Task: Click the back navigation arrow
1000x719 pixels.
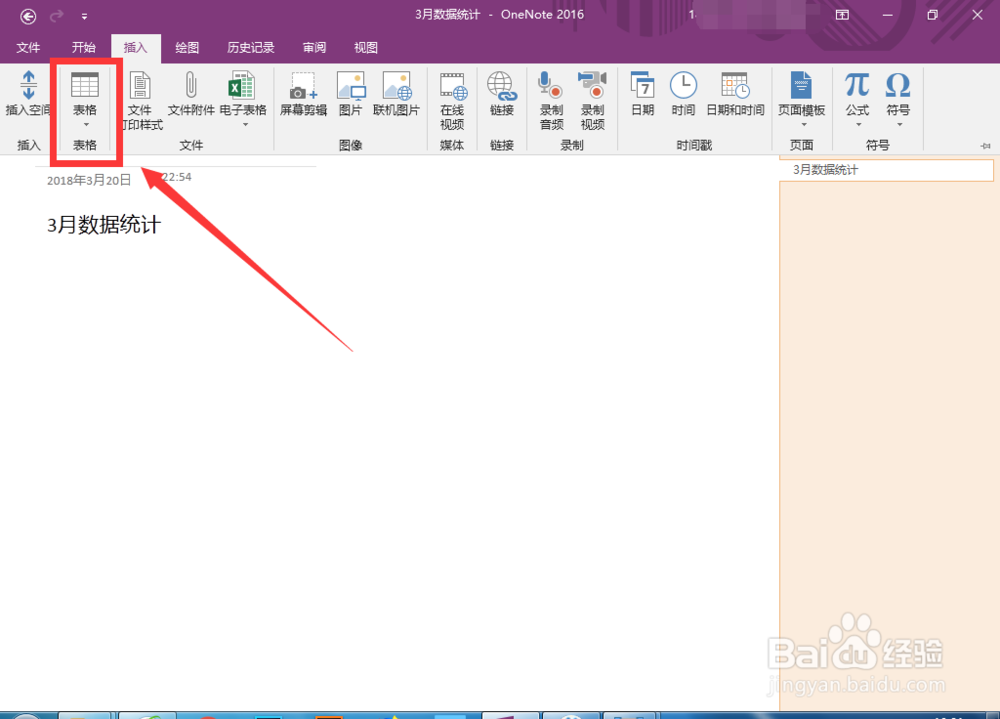Action: coord(27,15)
